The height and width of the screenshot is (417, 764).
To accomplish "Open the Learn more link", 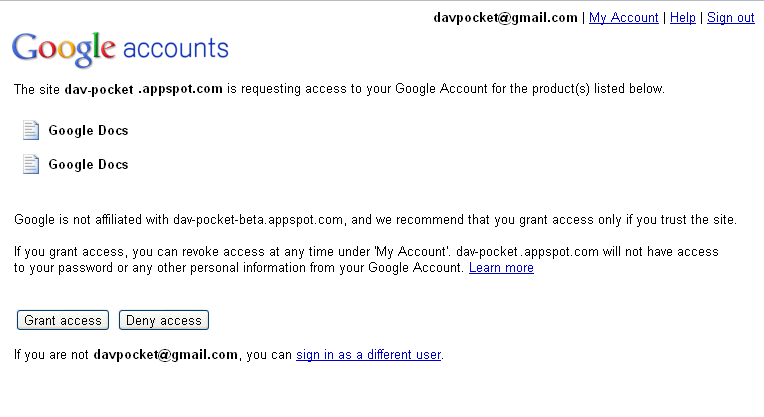I will (501, 268).
